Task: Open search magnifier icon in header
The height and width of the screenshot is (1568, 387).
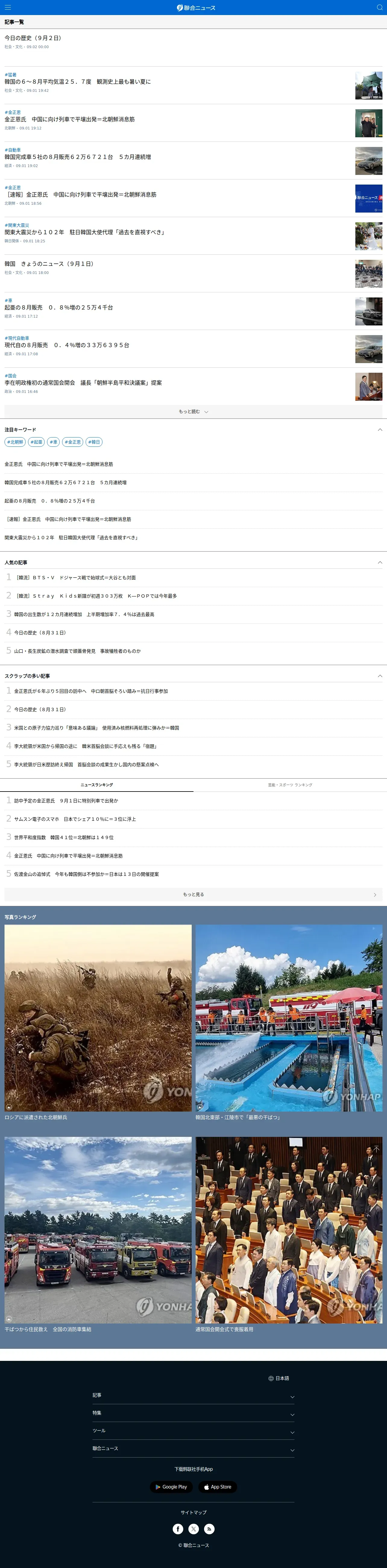Action: (x=379, y=7)
